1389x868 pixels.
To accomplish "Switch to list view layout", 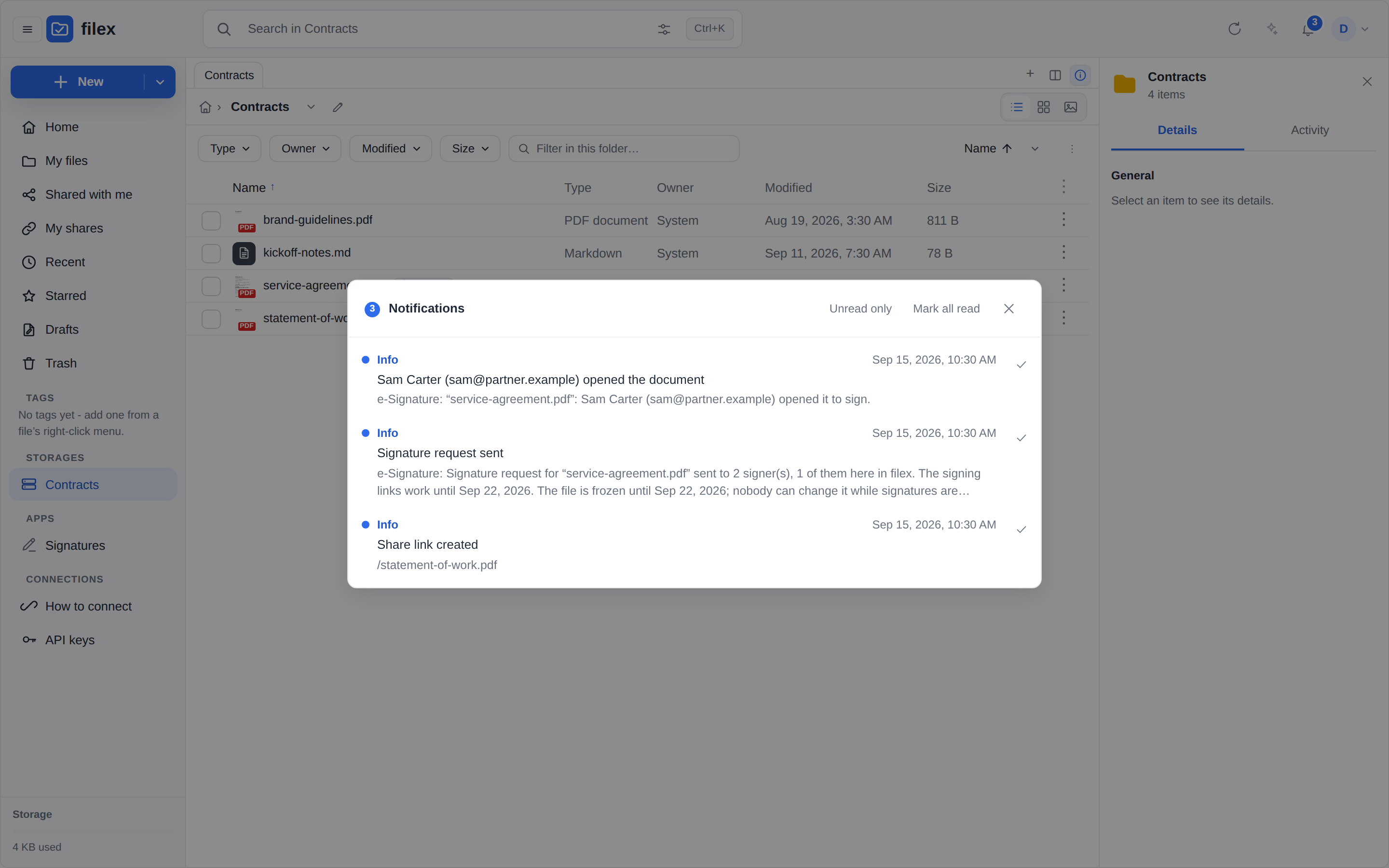I will 1017,108.
